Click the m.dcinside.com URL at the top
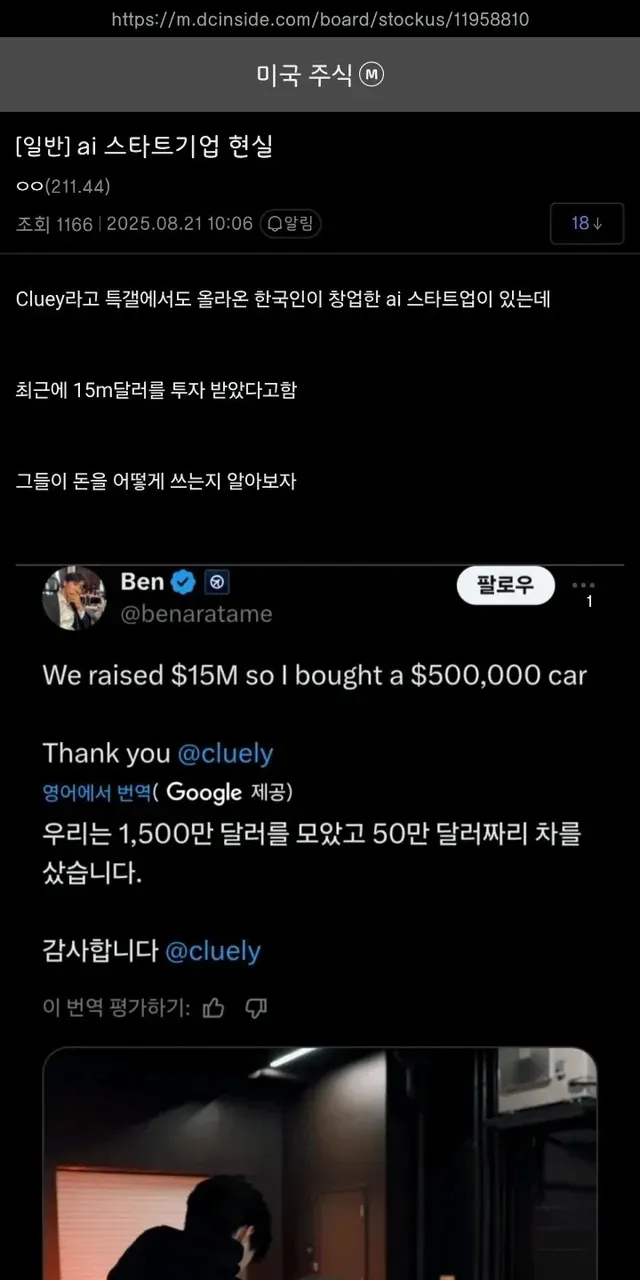Viewport: 640px width, 1280px height. (320, 19)
